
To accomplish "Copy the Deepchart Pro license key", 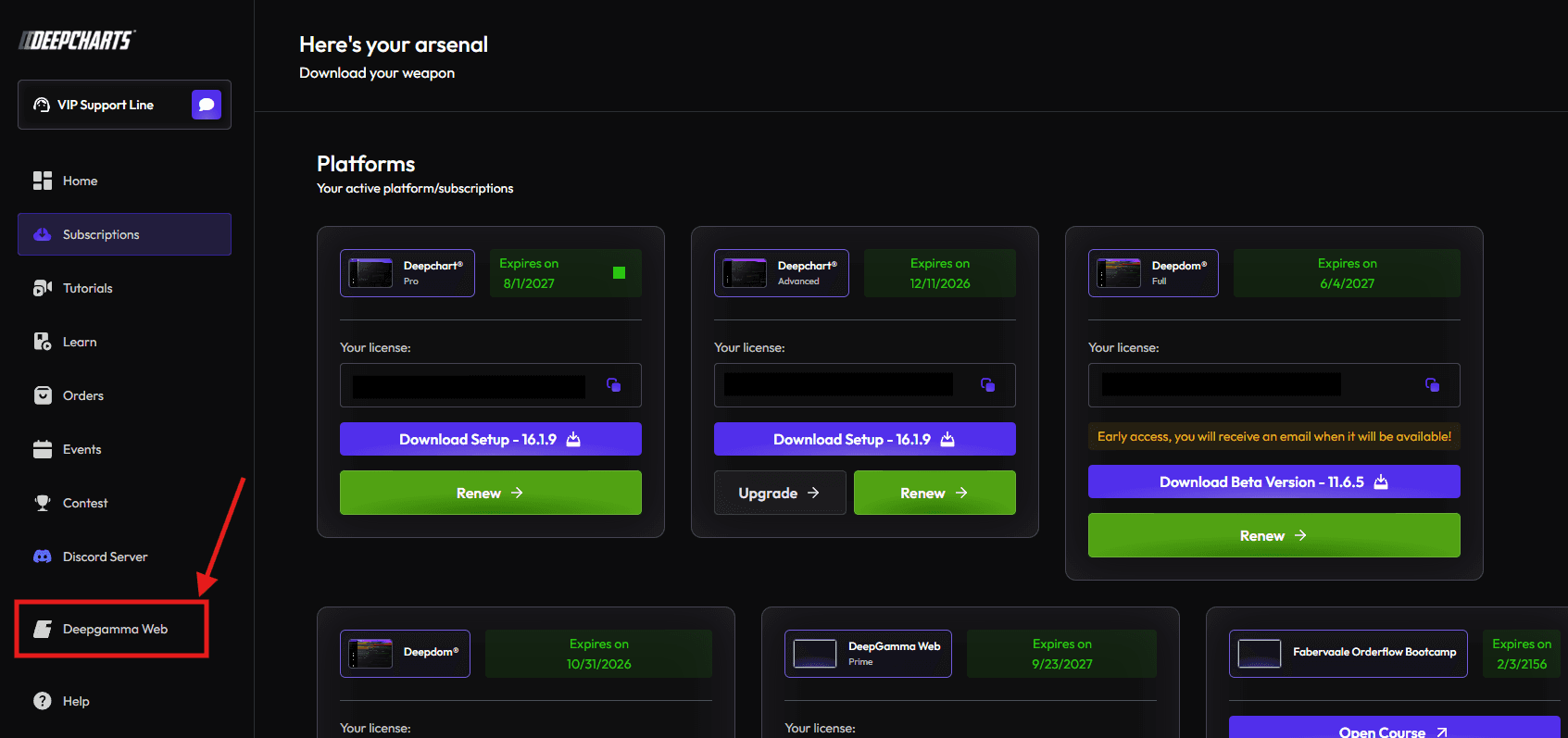I will (613, 385).
